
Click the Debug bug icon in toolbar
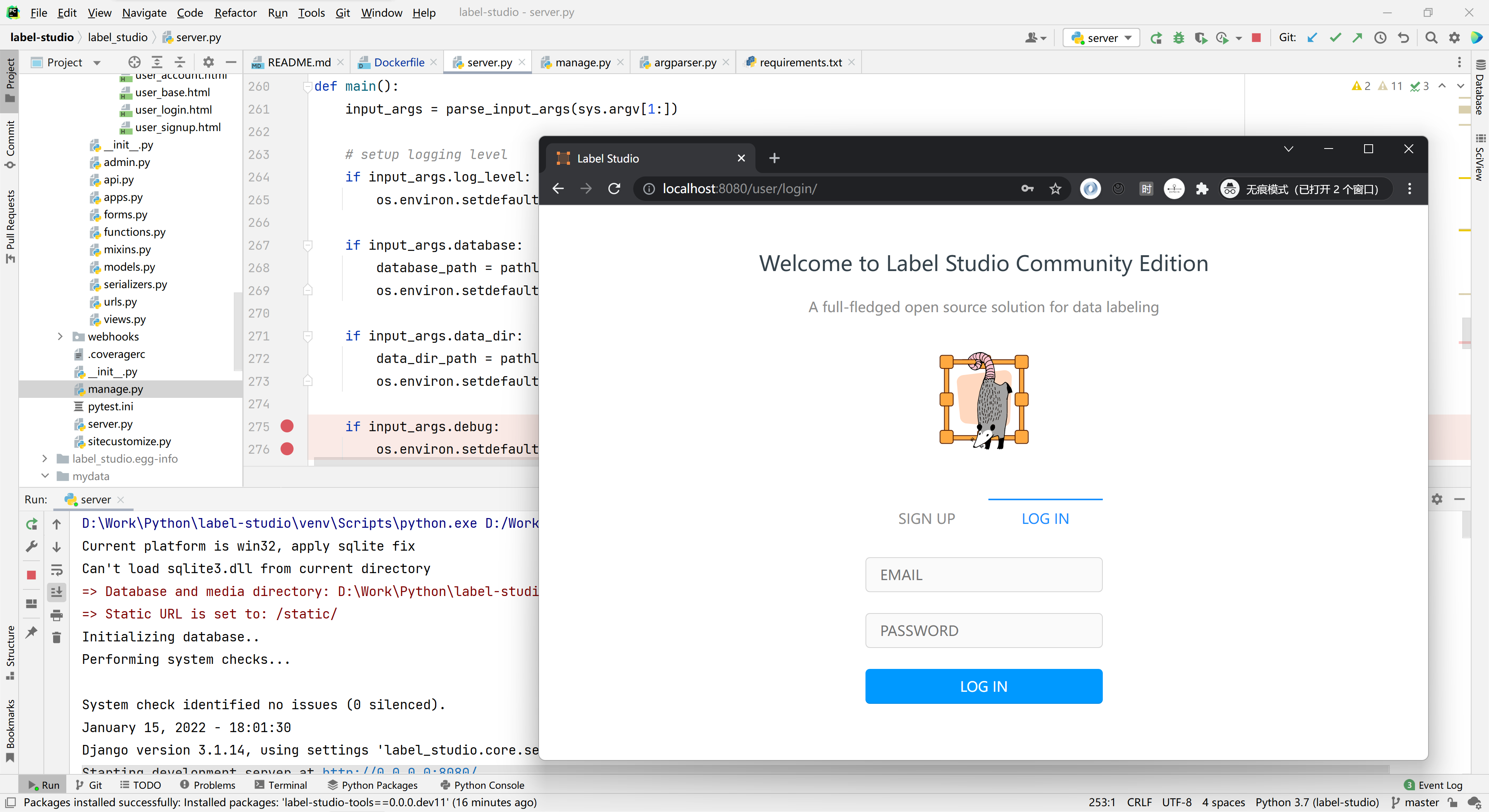pyautogui.click(x=1178, y=38)
